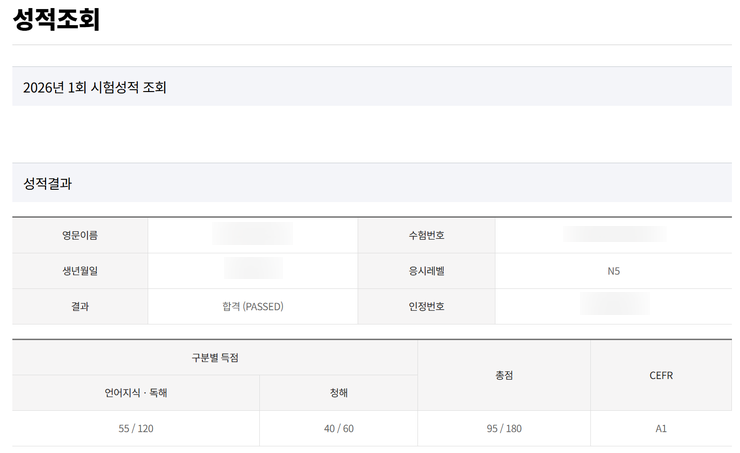This screenshot has height=453, width=740.
Task: Click the 합격 (PASSED) result value
Action: (x=253, y=306)
